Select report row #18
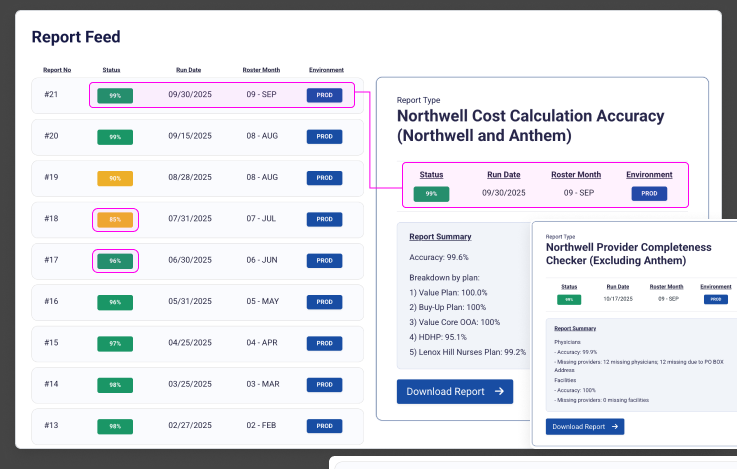The image size is (737, 469). click(x=197, y=219)
